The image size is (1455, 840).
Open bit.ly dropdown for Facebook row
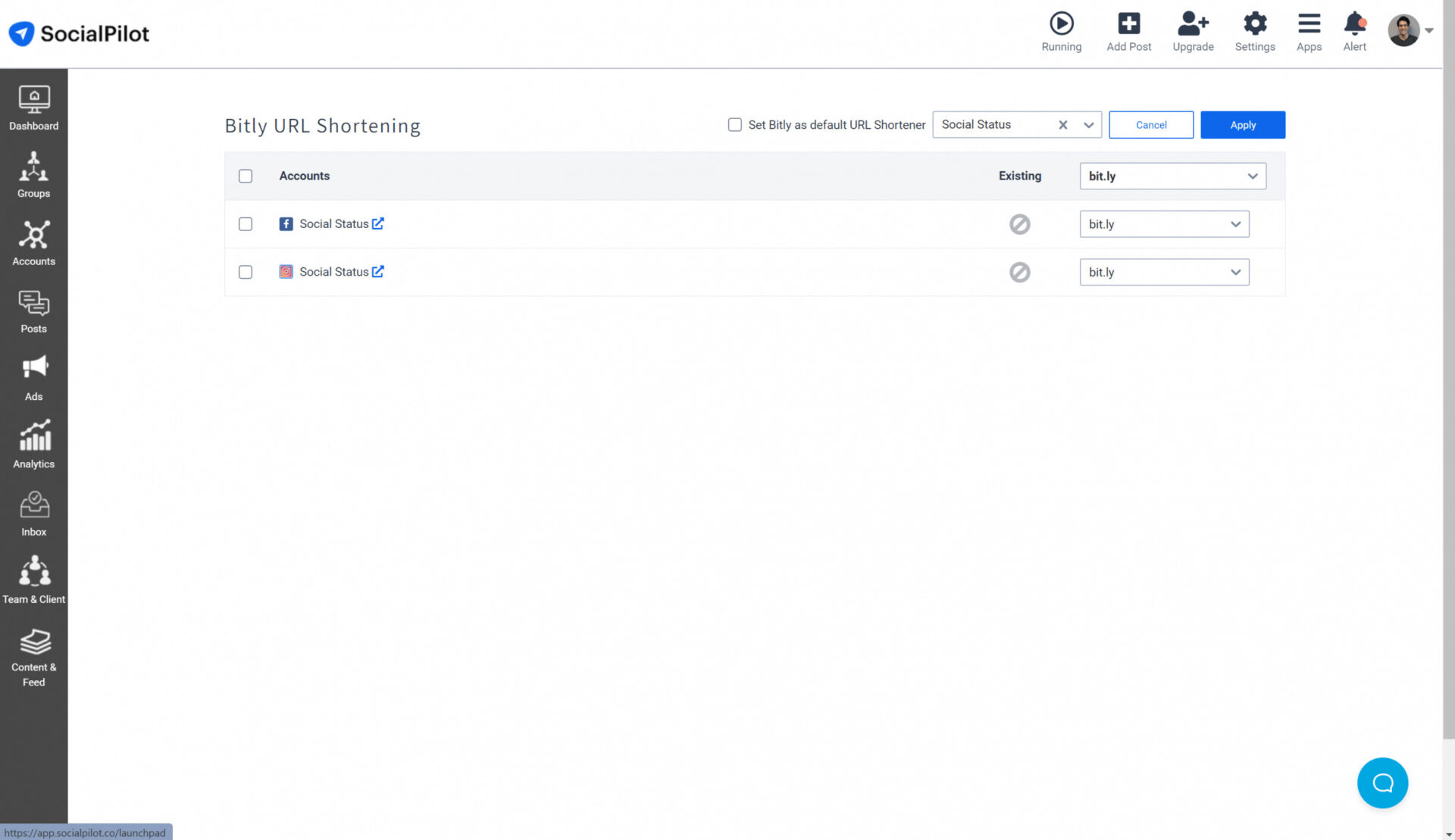pyautogui.click(x=1164, y=224)
